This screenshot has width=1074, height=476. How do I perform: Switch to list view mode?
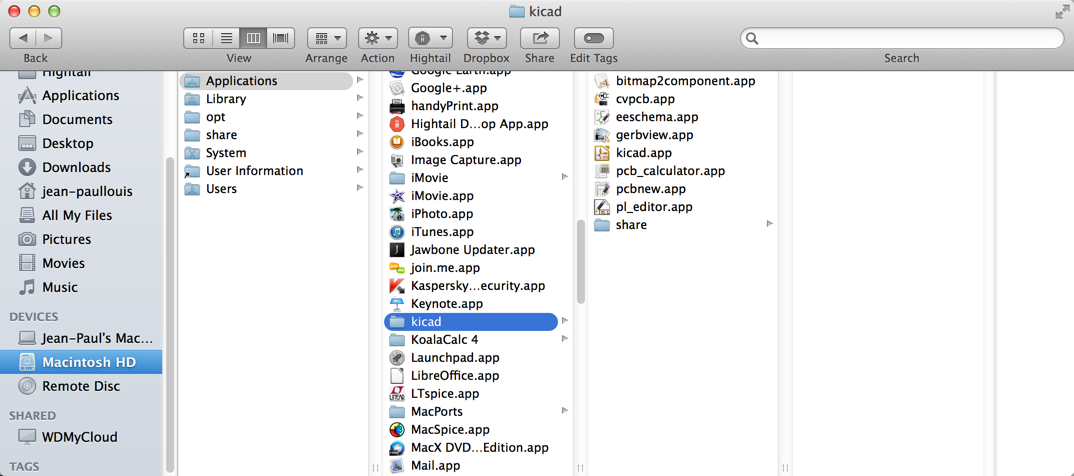tap(226, 38)
